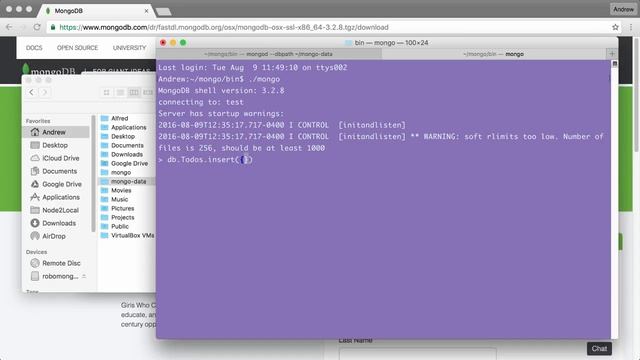Image resolution: width=640 pixels, height=360 pixels.
Task: Open the OPEN SOURCE link
Action: point(77,48)
